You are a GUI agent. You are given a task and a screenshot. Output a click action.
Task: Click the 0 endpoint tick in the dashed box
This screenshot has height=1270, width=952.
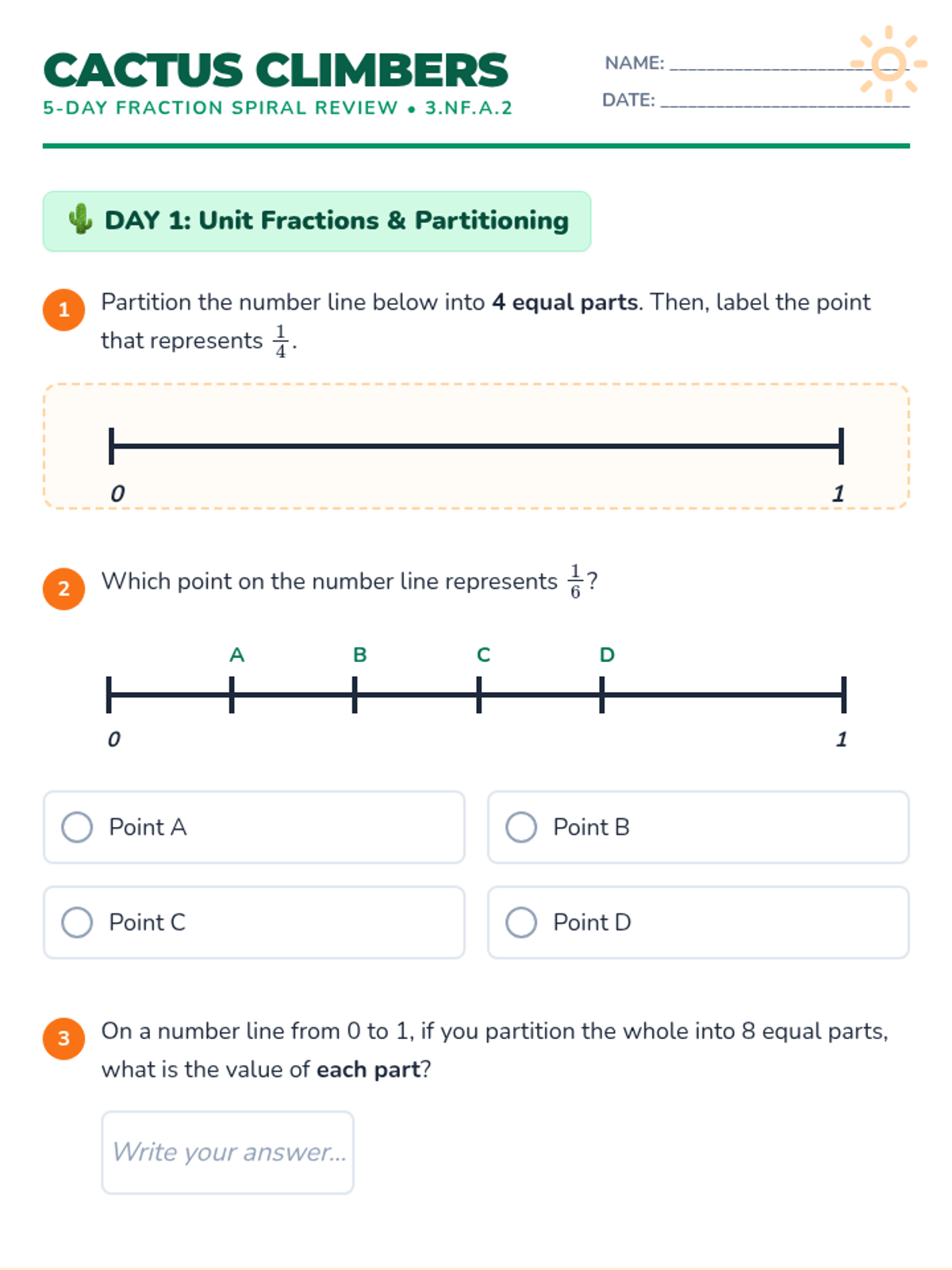click(x=112, y=446)
